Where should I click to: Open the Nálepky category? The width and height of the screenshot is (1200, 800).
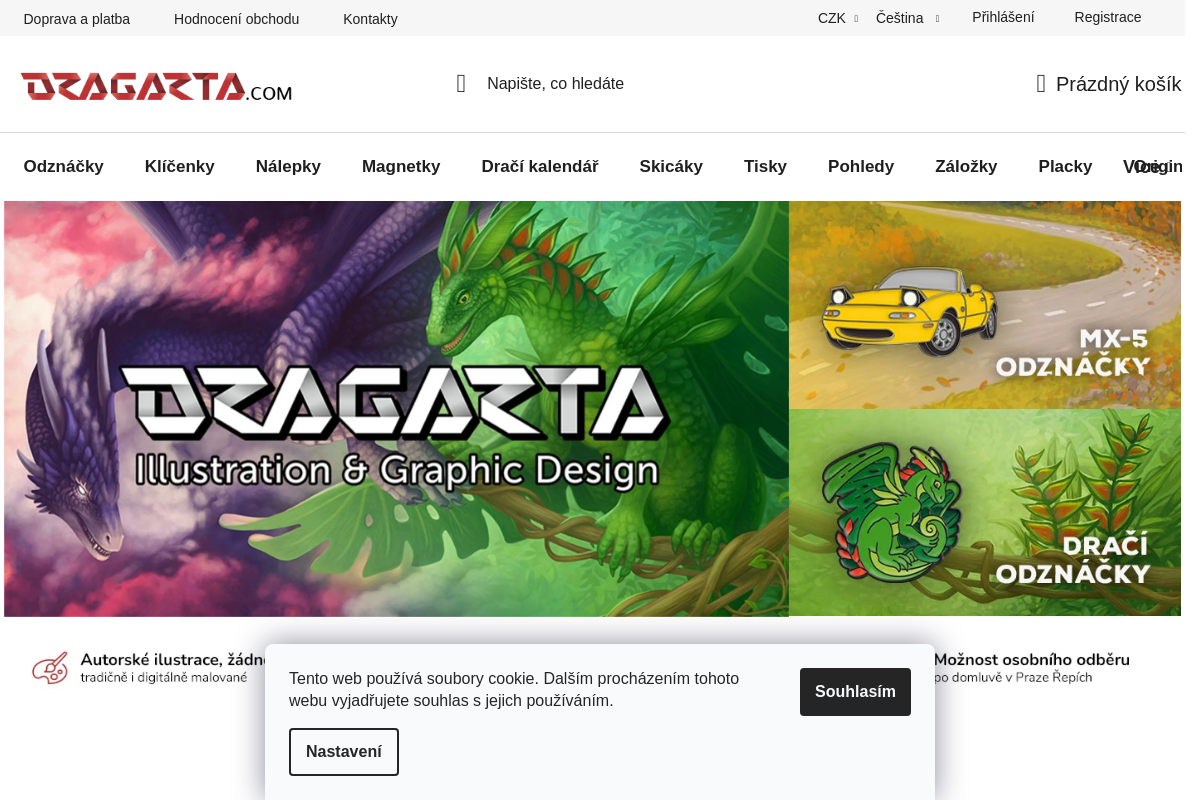click(288, 167)
